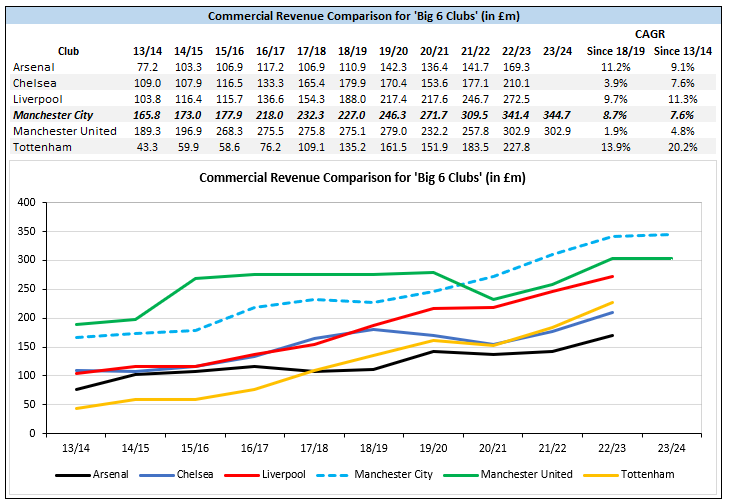The image size is (730, 501).
Task: Click Manchester City's 23/24 value 344.7
Action: coord(557,115)
